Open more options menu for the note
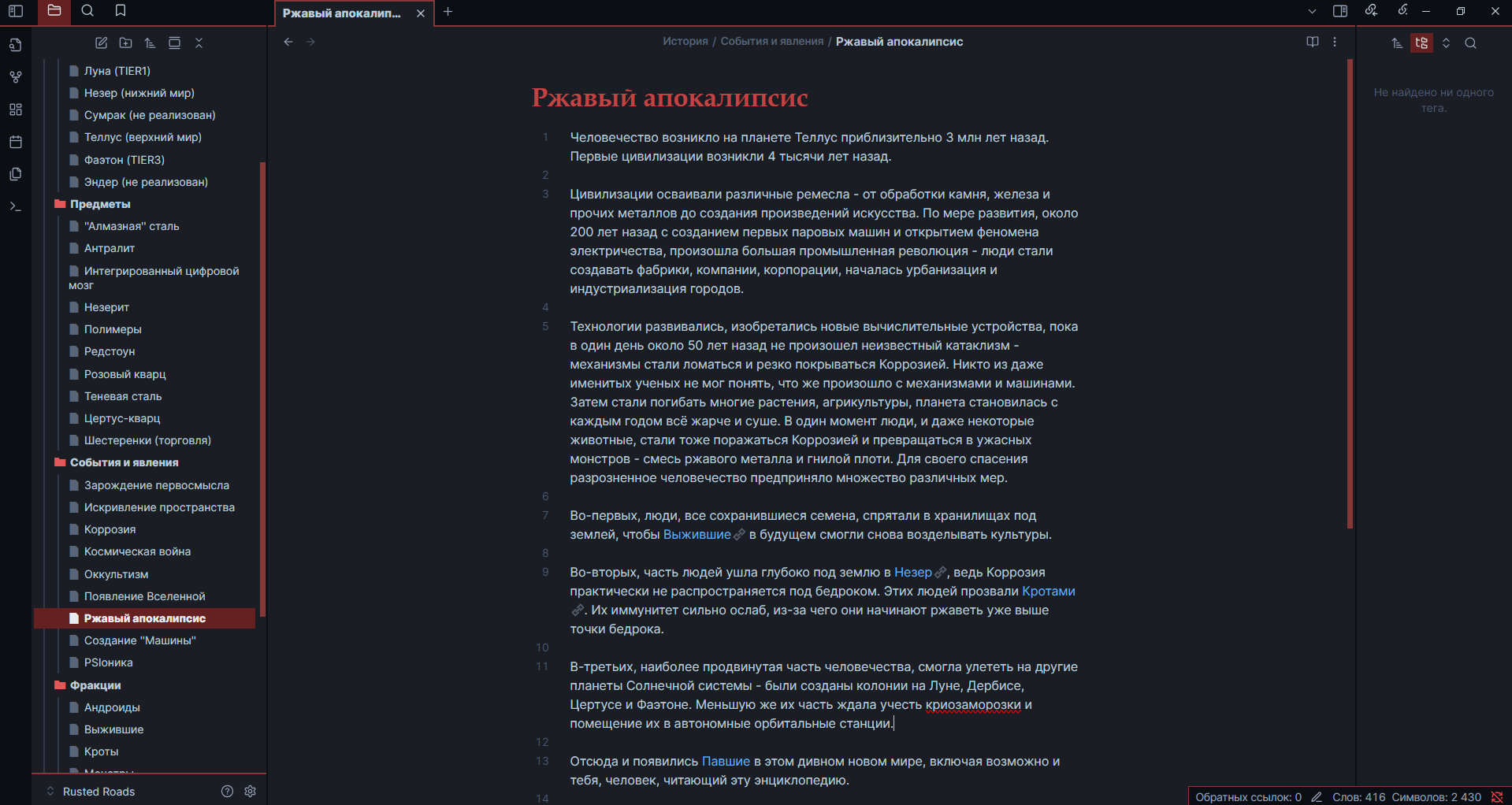 click(x=1335, y=42)
